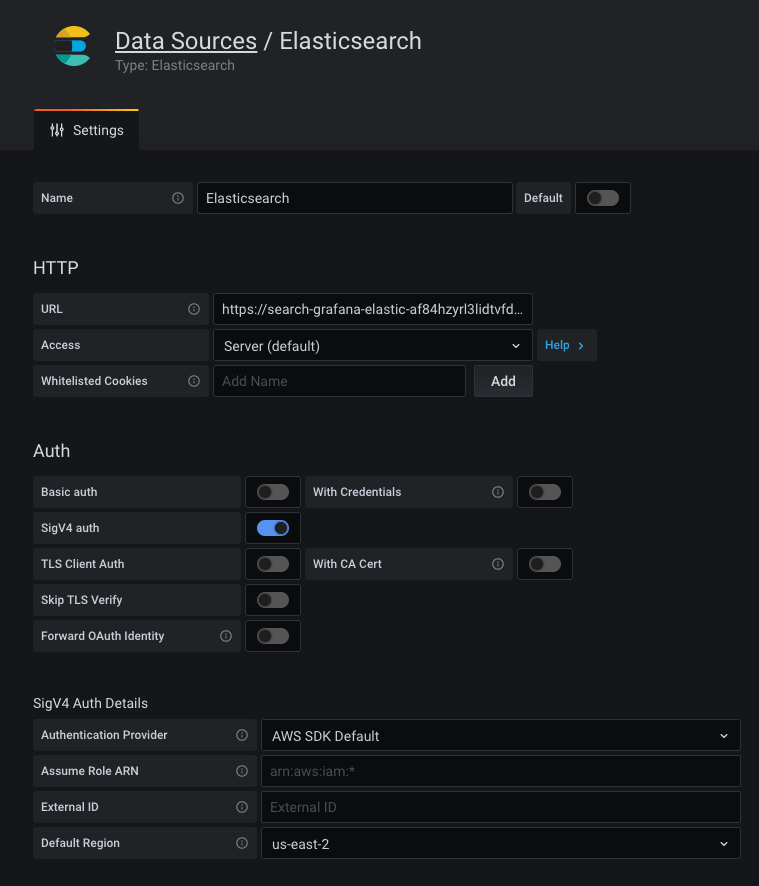Click the Assume Role ARN info icon
The image size is (759, 886).
pyautogui.click(x=241, y=771)
